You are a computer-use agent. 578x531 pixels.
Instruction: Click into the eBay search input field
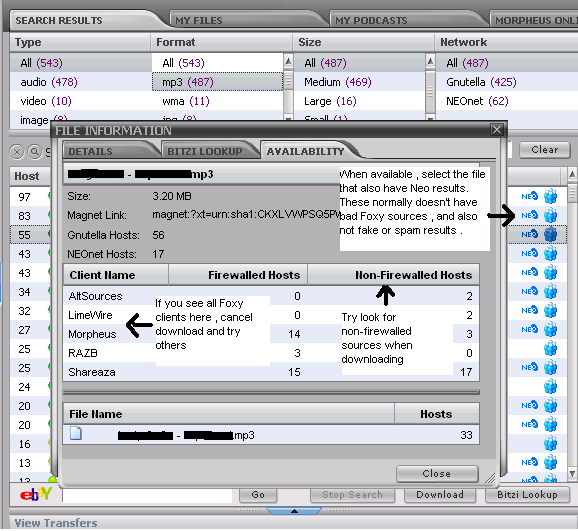[147, 495]
